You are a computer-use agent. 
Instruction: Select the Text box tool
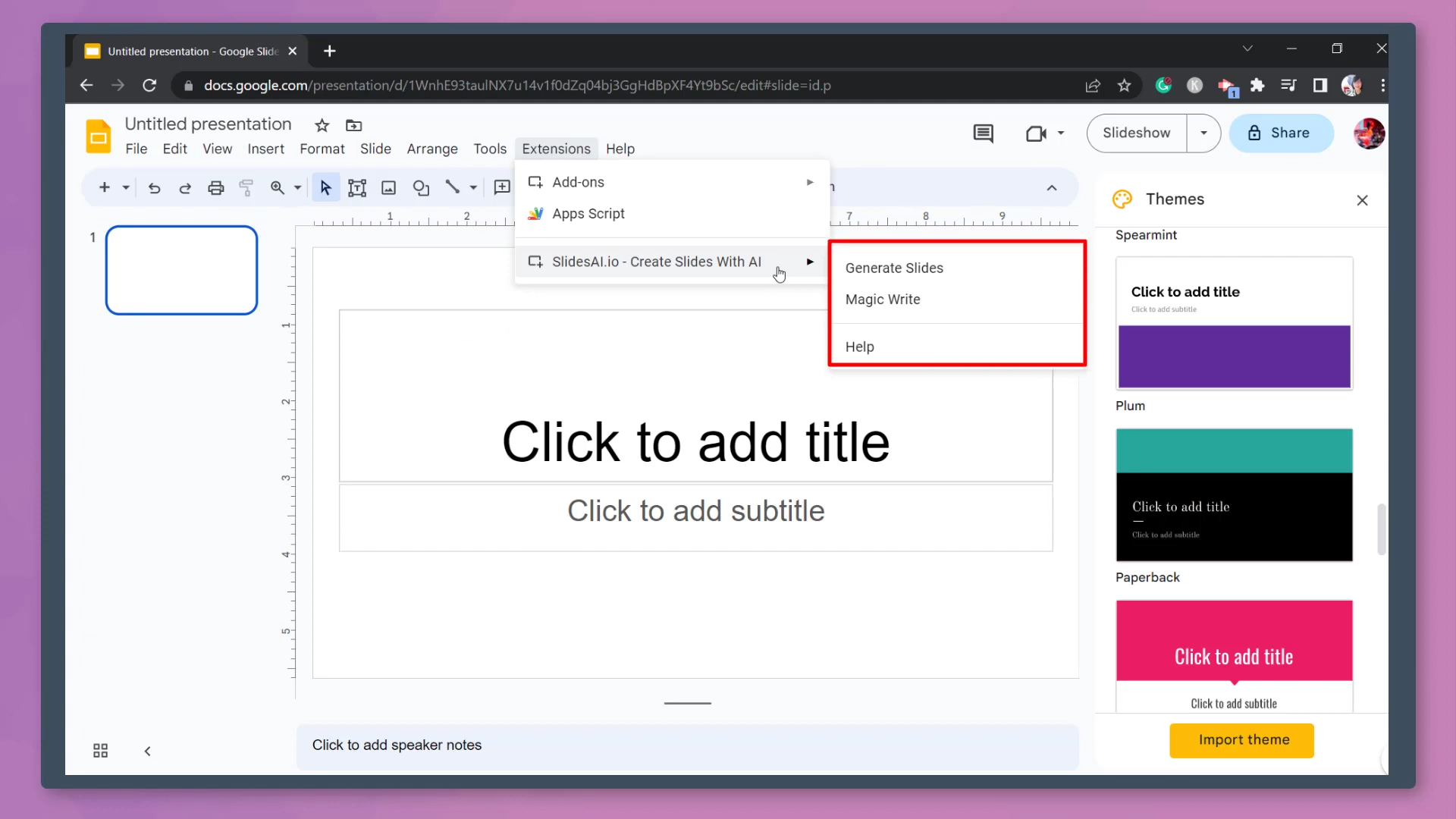357,187
